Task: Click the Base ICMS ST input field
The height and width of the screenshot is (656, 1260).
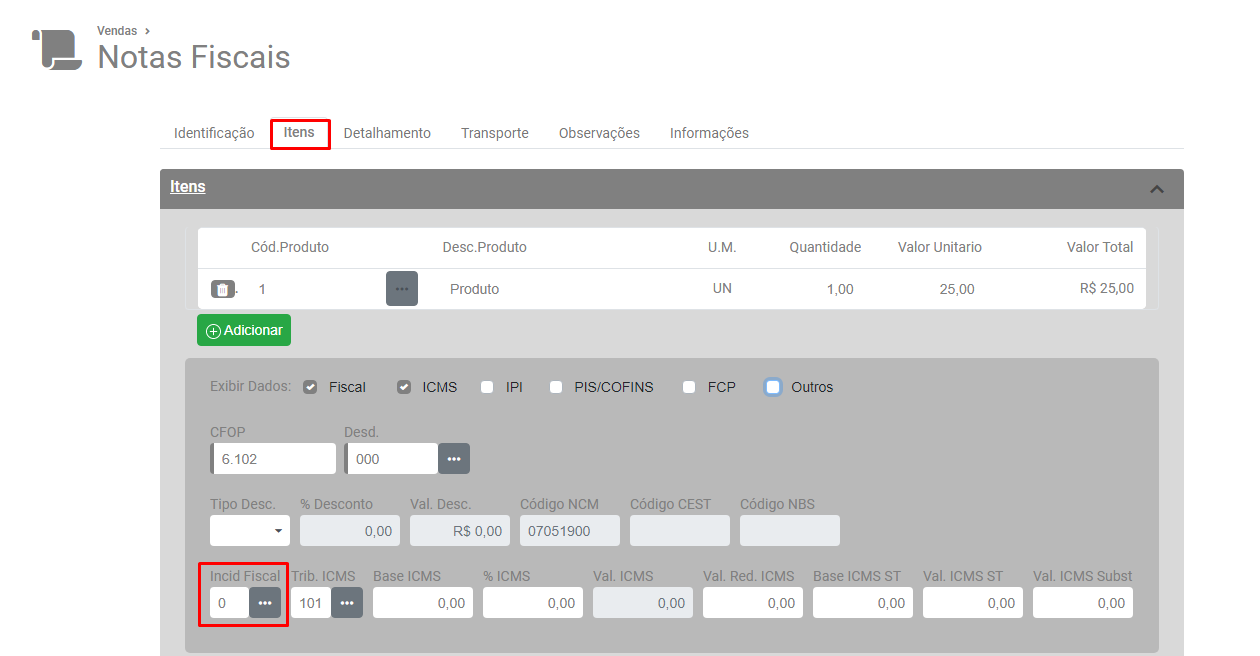Action: (x=863, y=603)
